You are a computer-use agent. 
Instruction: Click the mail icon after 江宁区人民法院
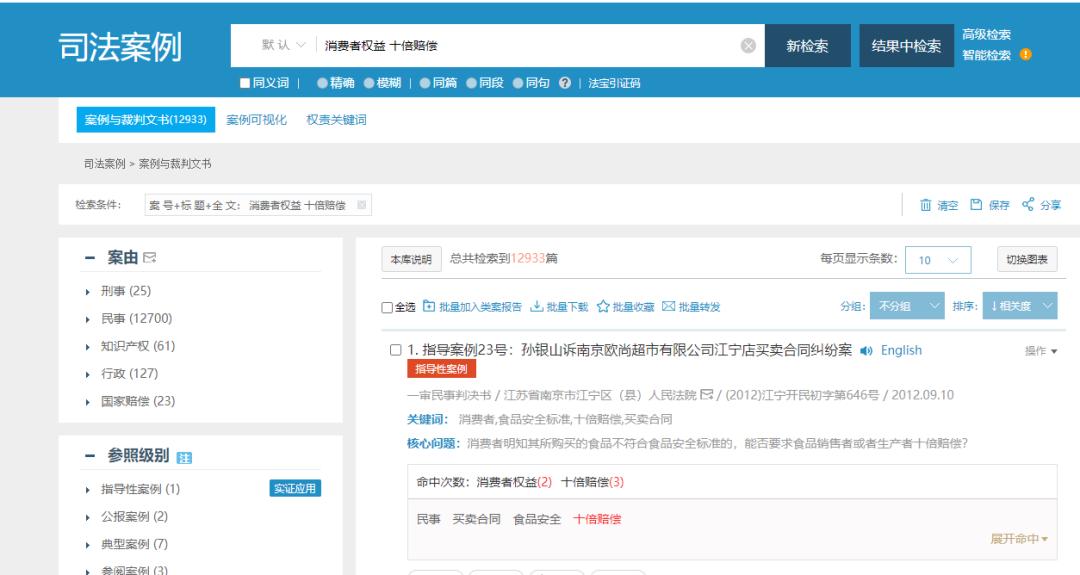706,395
